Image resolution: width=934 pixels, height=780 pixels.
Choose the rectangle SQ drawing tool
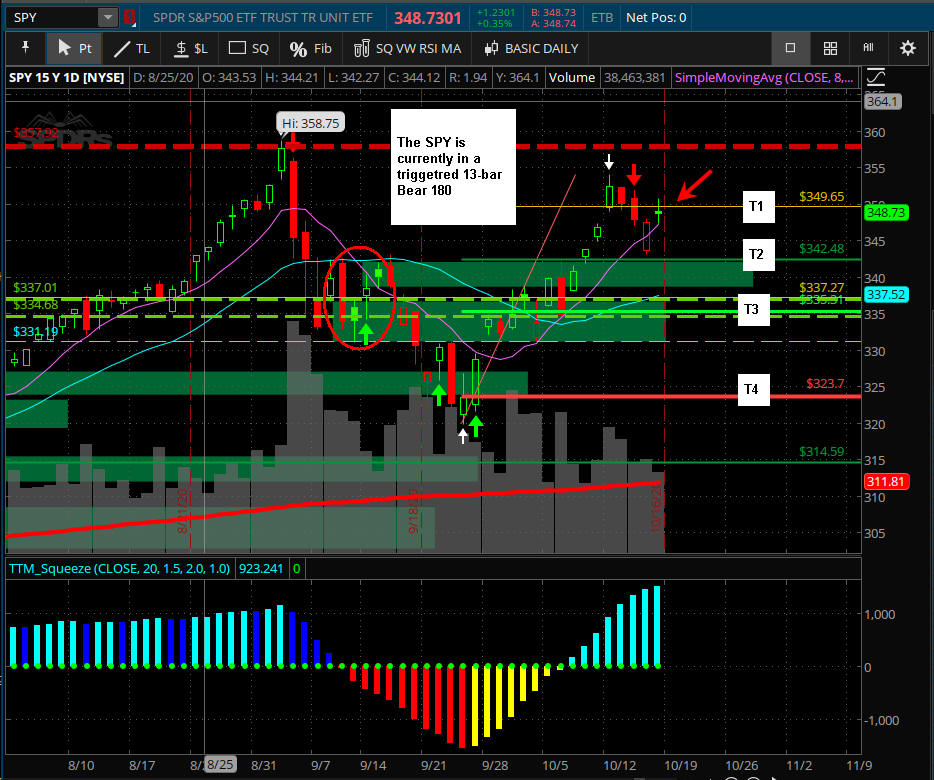249,48
